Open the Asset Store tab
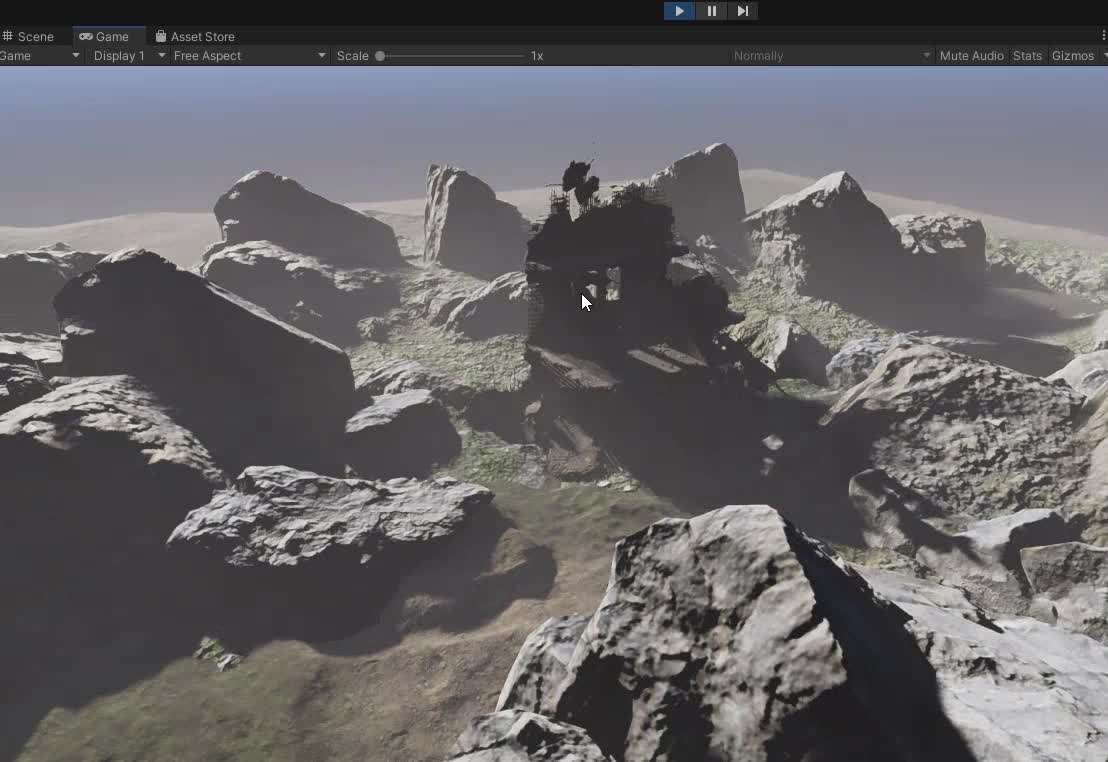This screenshot has width=1108, height=762. point(195,37)
